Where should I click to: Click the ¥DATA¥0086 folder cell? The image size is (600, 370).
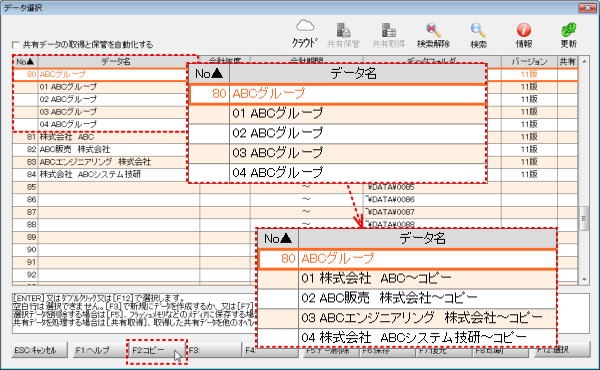pos(432,200)
